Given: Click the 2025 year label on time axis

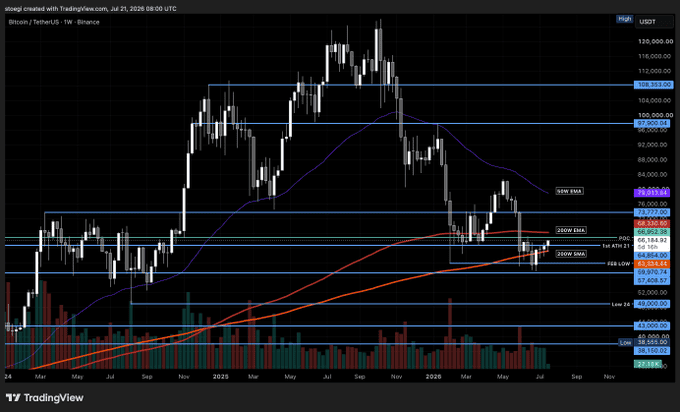Looking at the screenshot, I should click(x=220, y=377).
